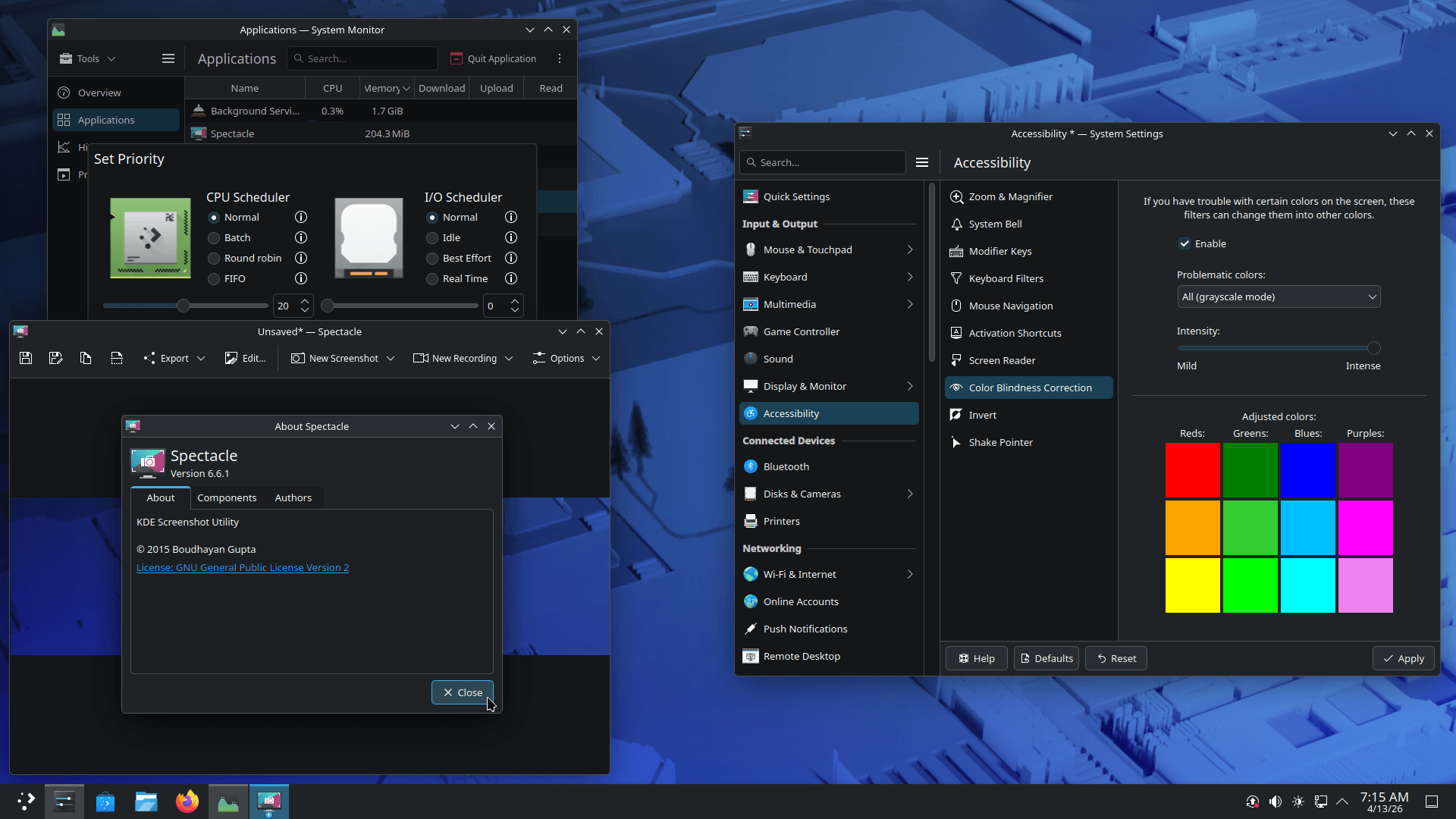The image size is (1456, 819).
Task: Enable the color blindness correction filter
Action: pos(1185,243)
